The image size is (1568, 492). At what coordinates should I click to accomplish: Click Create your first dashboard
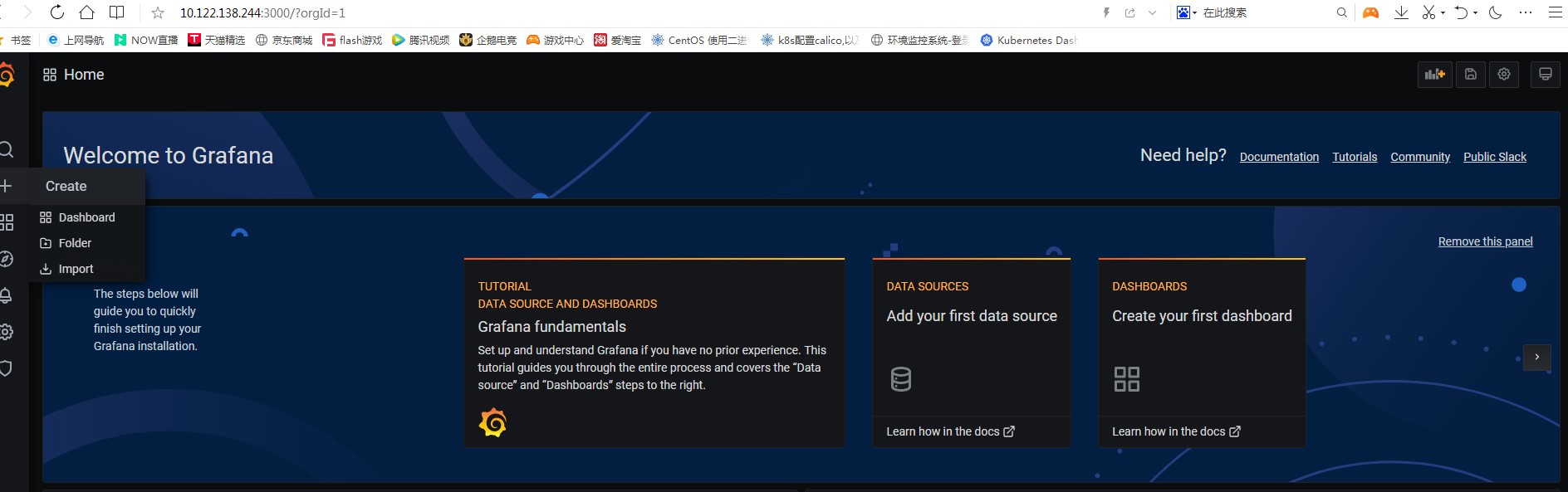(x=1202, y=316)
